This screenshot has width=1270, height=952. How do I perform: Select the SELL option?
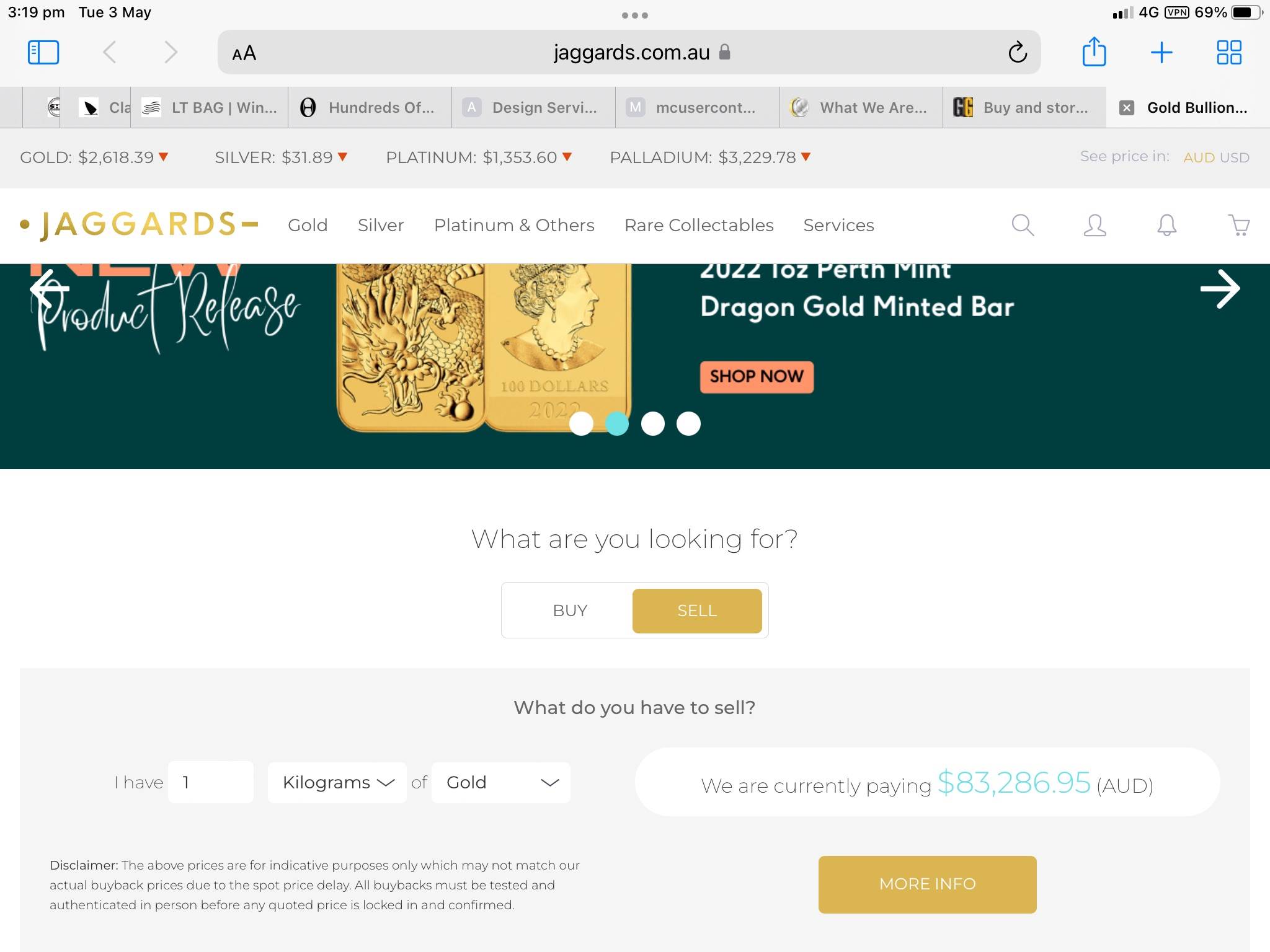(697, 610)
